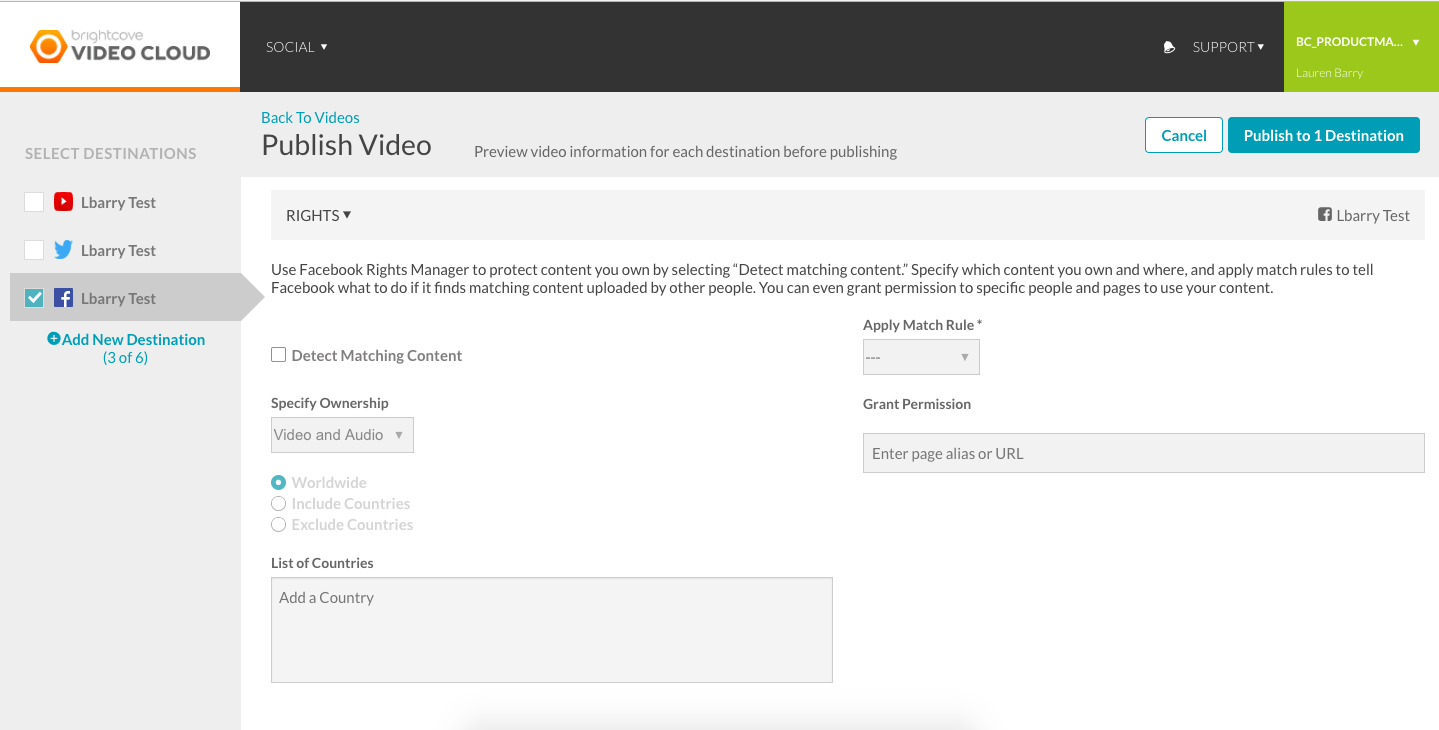Enable the Detect Matching Content checkbox
1439x730 pixels.
(277, 355)
